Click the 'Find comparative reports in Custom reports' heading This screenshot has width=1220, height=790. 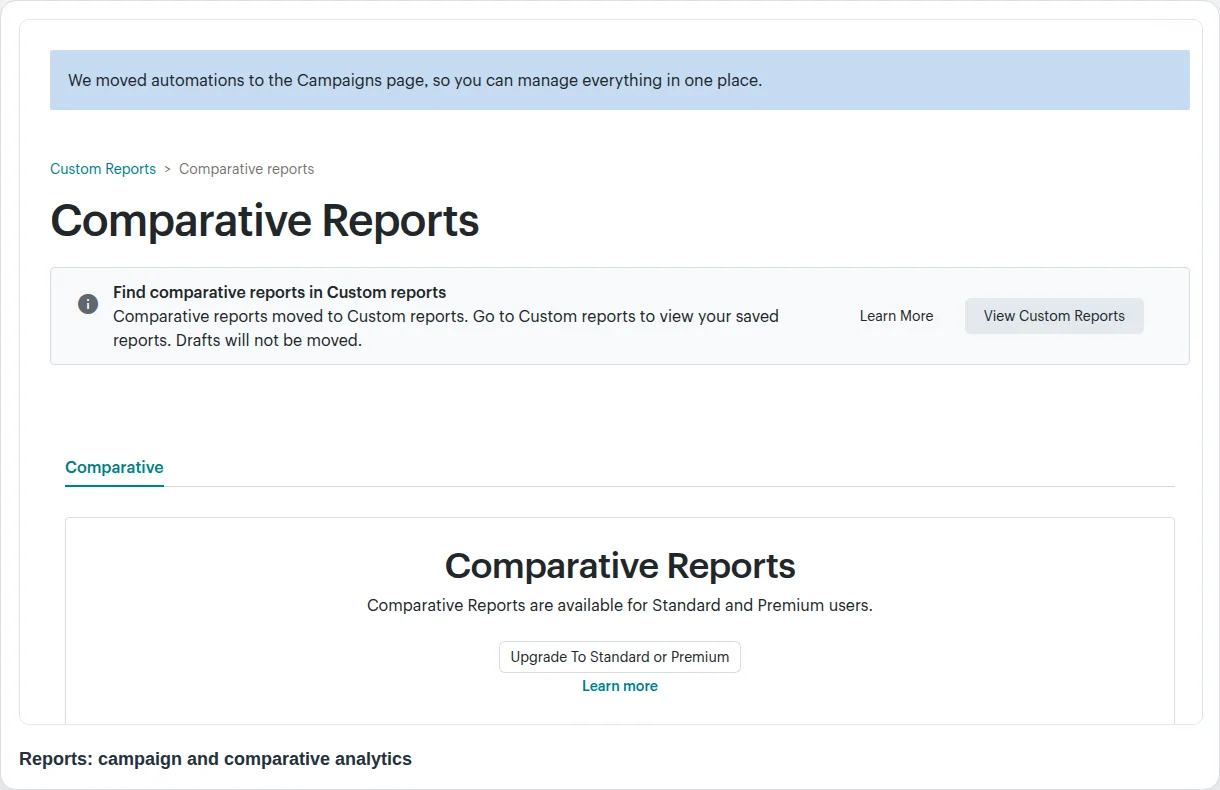(279, 292)
